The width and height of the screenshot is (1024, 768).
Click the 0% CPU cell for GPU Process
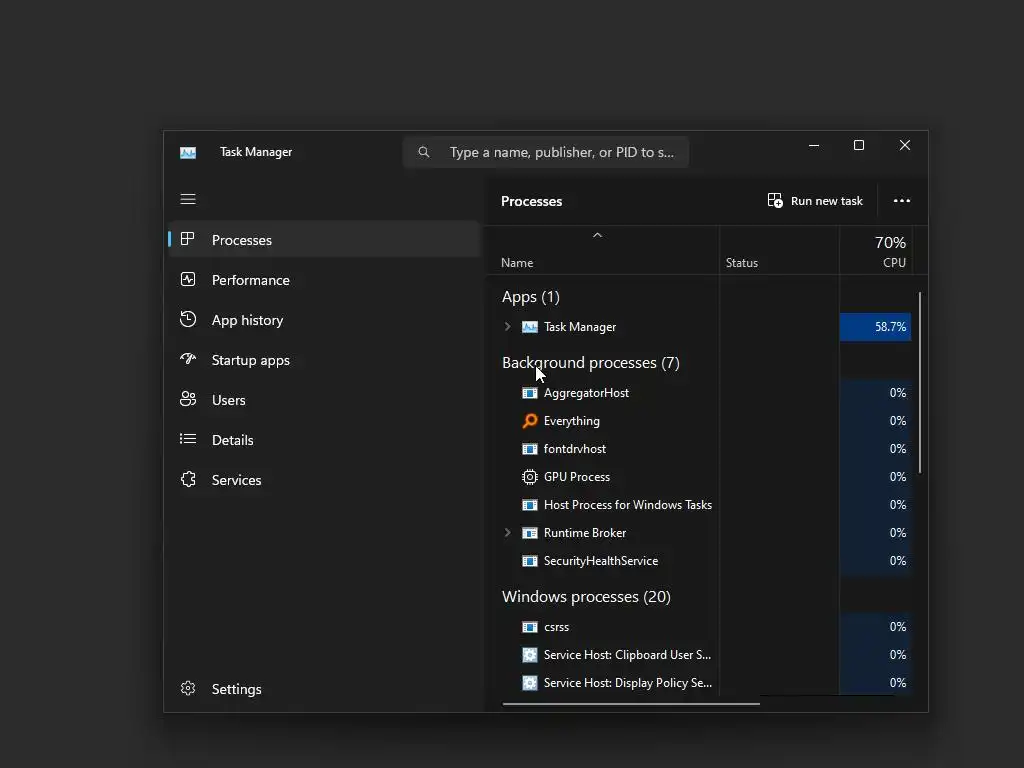click(875, 477)
